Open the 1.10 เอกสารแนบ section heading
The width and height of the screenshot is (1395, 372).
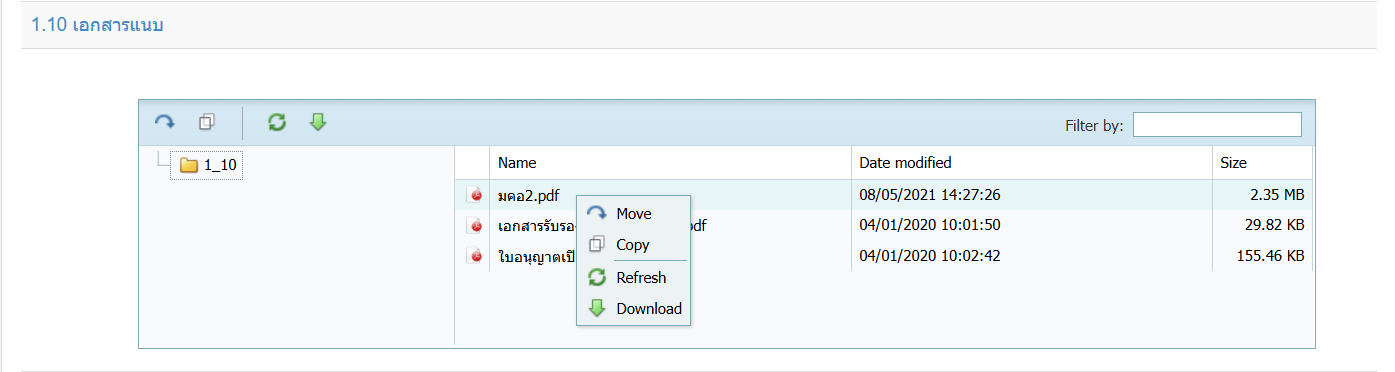point(97,25)
